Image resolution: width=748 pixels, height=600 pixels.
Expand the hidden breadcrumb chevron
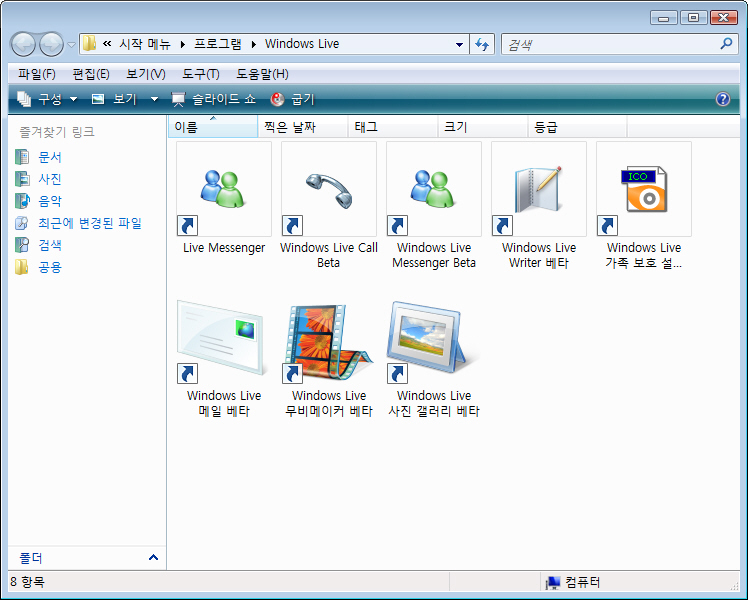[x=107, y=44]
